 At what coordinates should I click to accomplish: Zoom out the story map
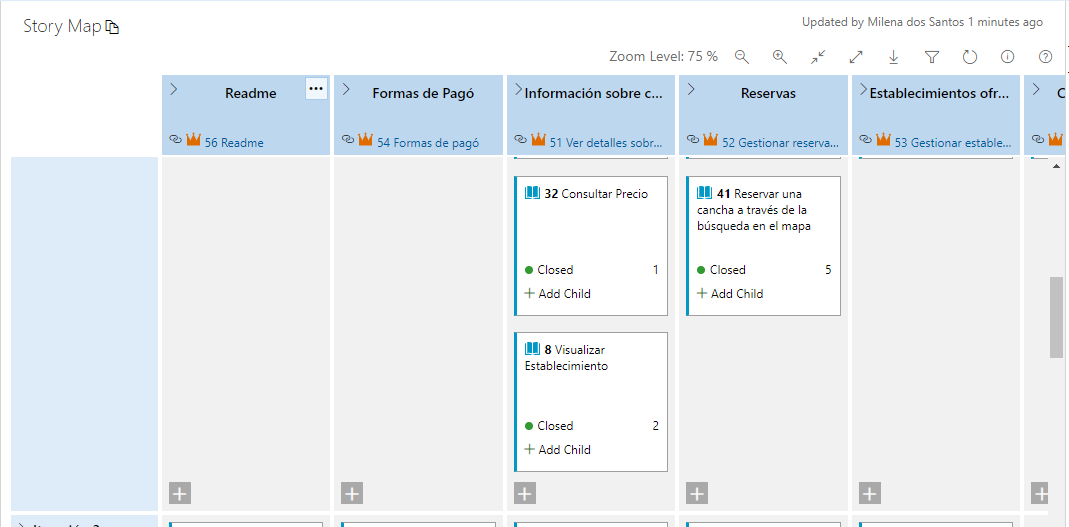[x=742, y=57]
